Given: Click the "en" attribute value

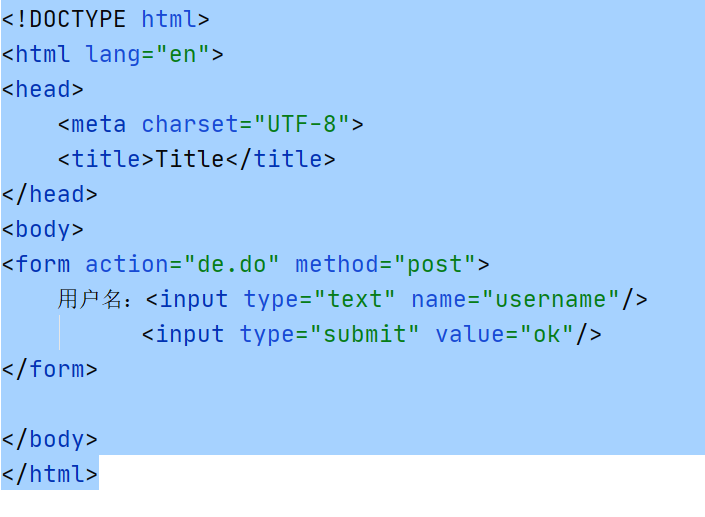Looking at the screenshot, I should click(182, 54).
